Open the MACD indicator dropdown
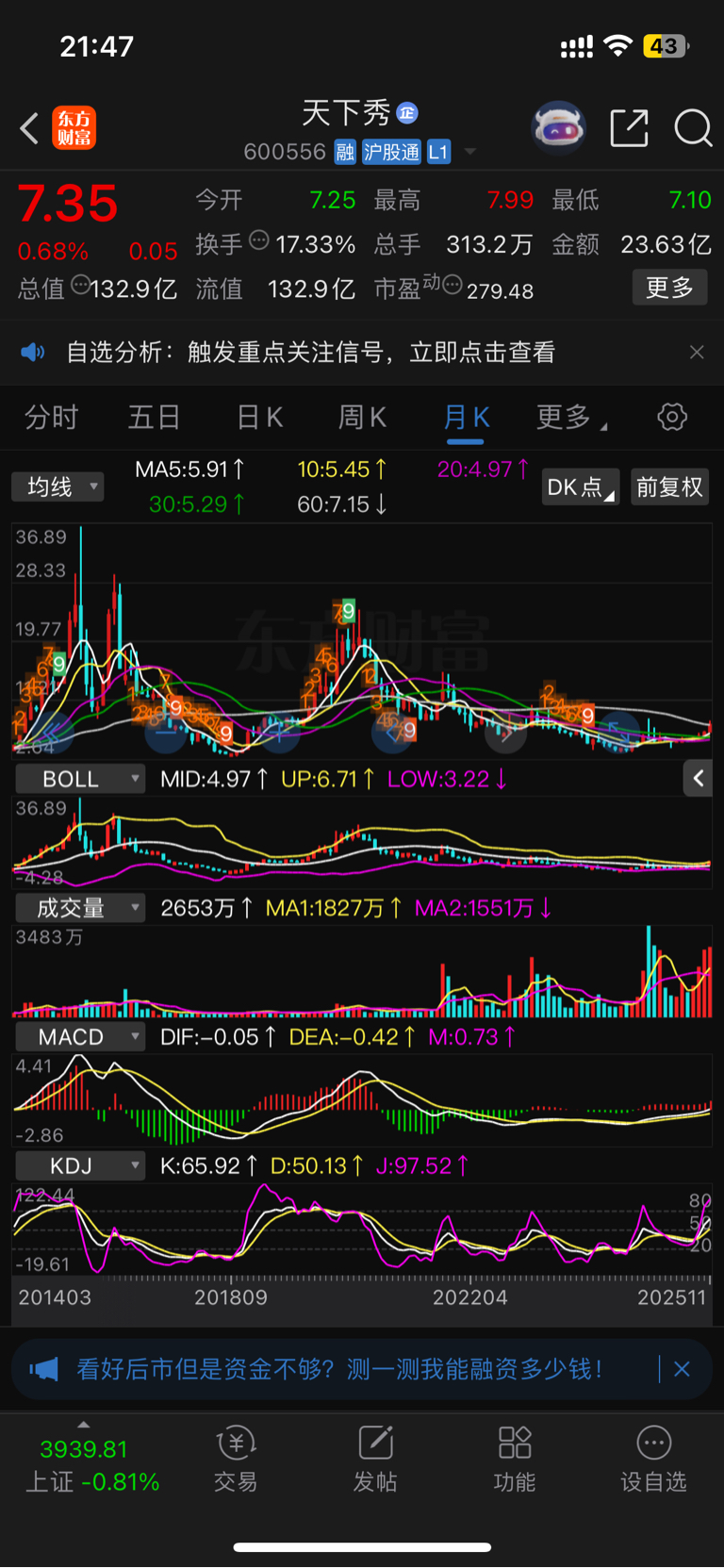Screen dimensions: 724x1568 pyautogui.click(x=80, y=1037)
